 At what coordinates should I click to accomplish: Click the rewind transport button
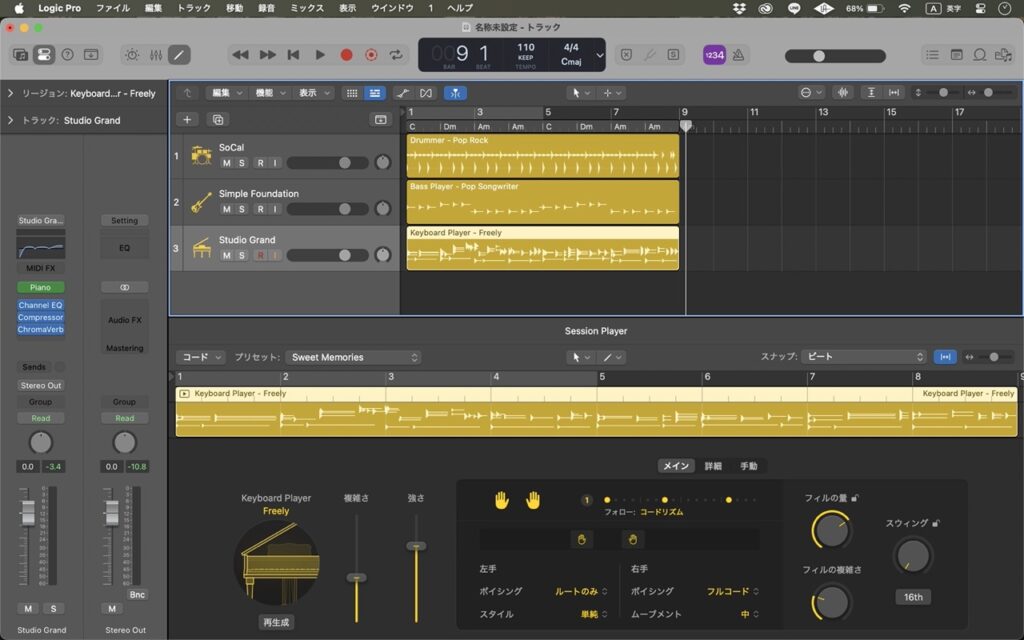(x=240, y=55)
